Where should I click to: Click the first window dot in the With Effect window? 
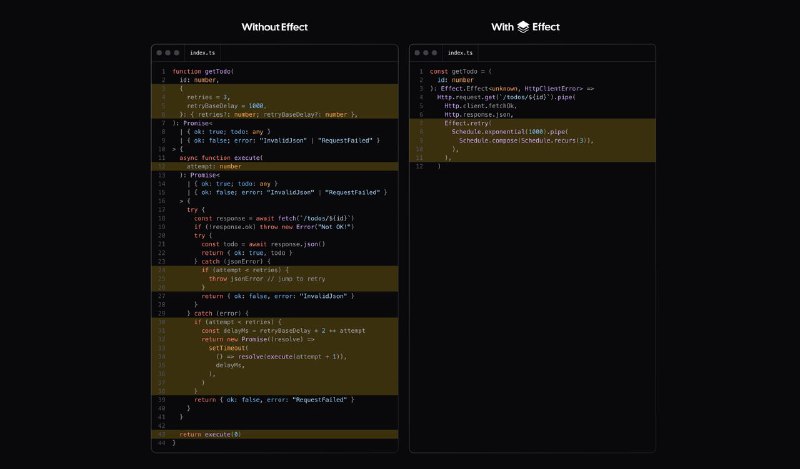(417, 53)
